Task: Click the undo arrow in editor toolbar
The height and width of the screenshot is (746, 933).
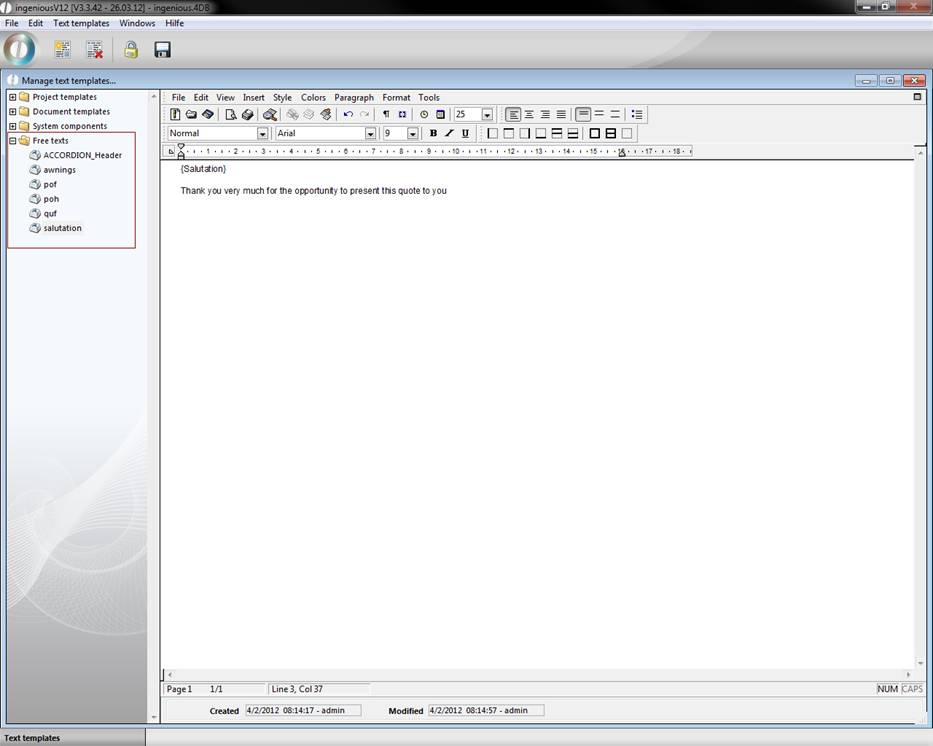Action: [348, 115]
